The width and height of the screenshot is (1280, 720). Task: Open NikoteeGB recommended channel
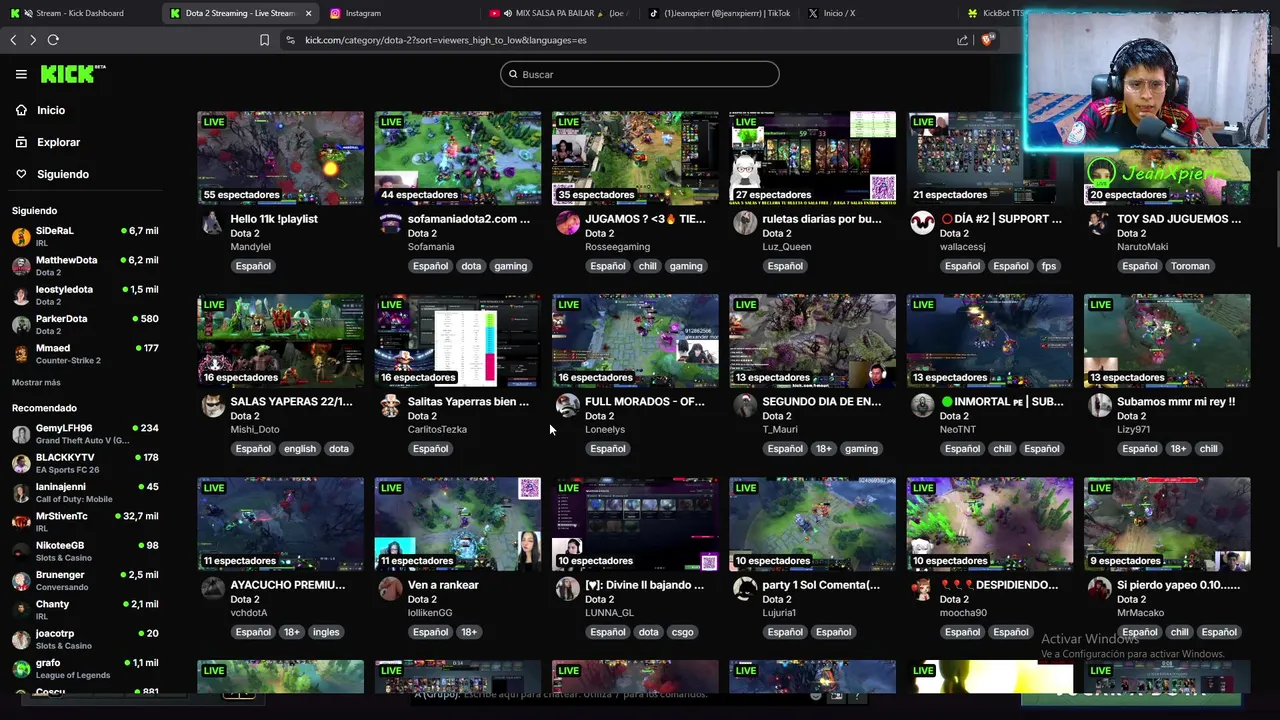click(x=85, y=551)
